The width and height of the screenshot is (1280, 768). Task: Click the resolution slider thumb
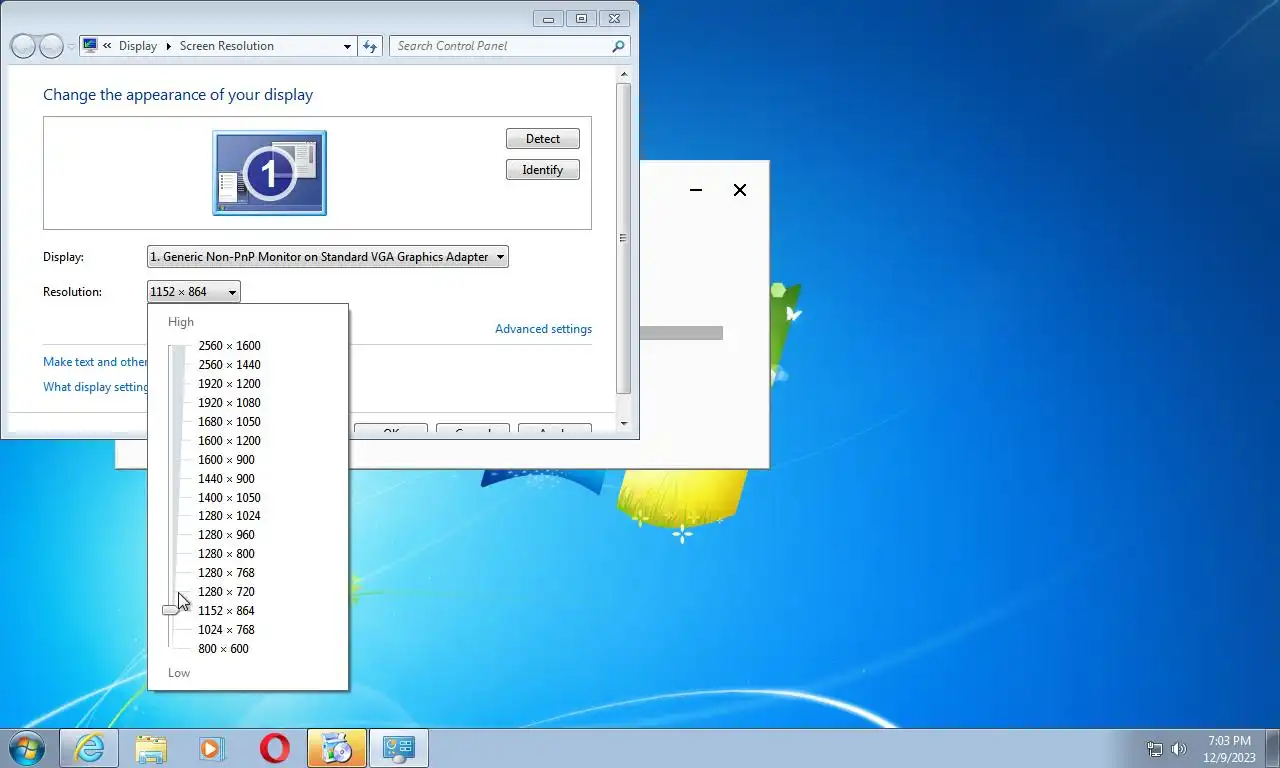pyautogui.click(x=171, y=610)
